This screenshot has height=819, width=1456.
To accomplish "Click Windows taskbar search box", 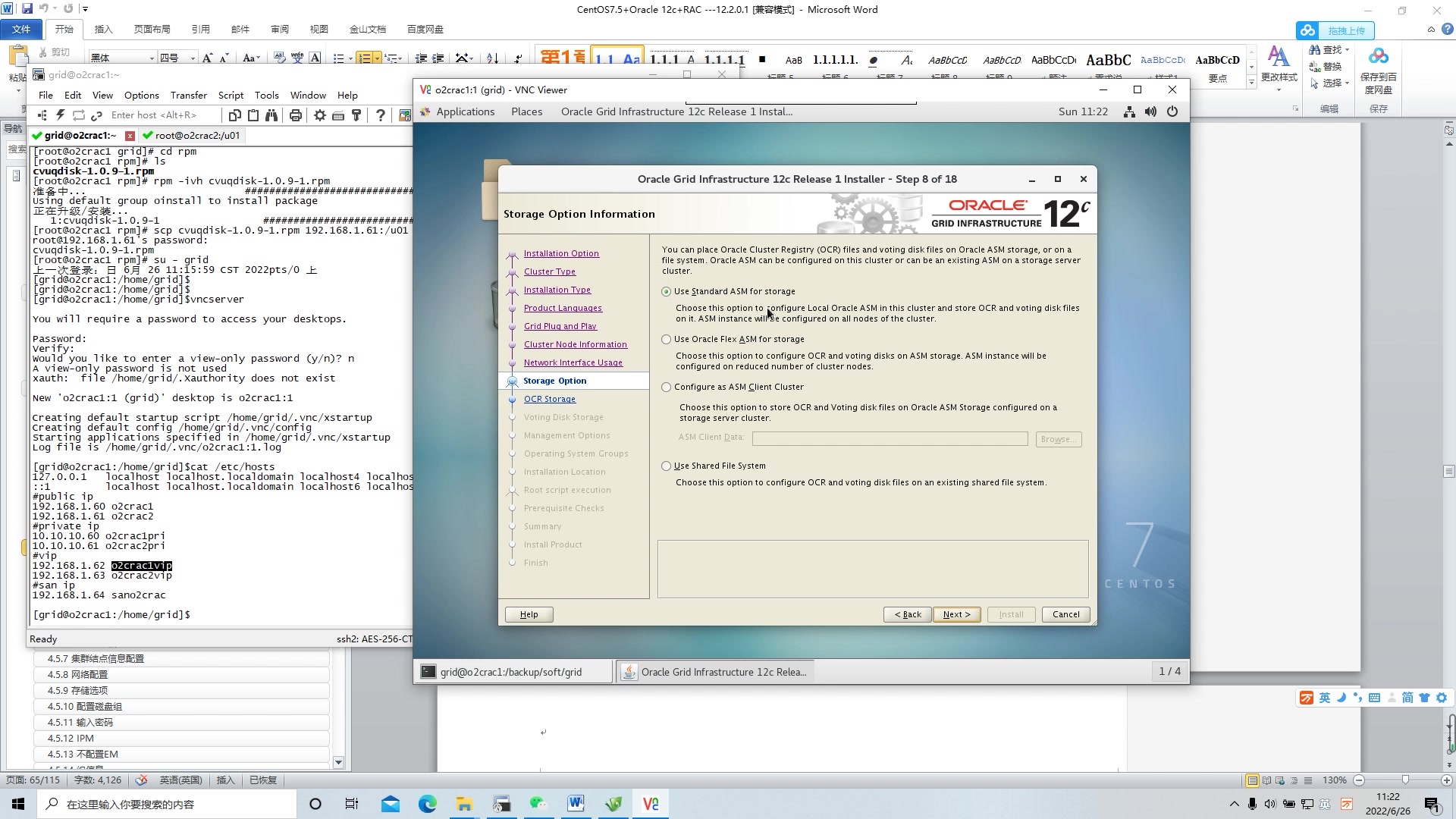I will (x=167, y=804).
